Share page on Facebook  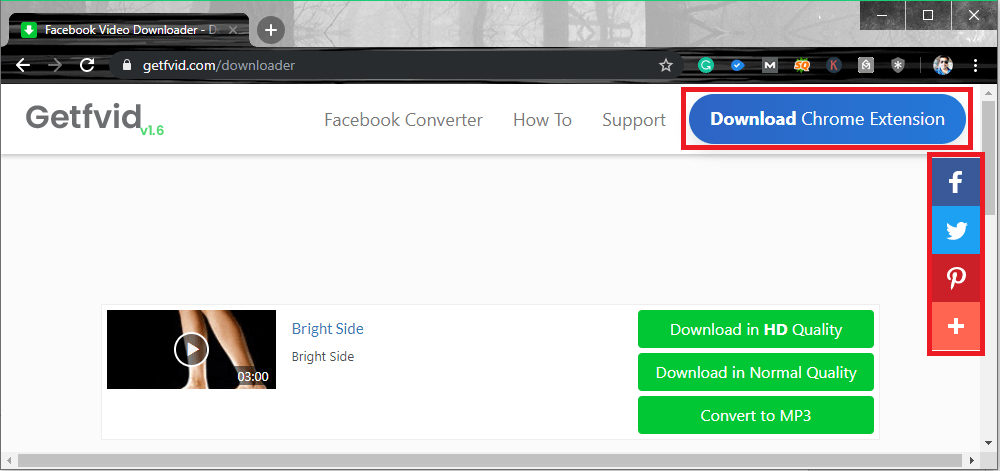click(955, 182)
